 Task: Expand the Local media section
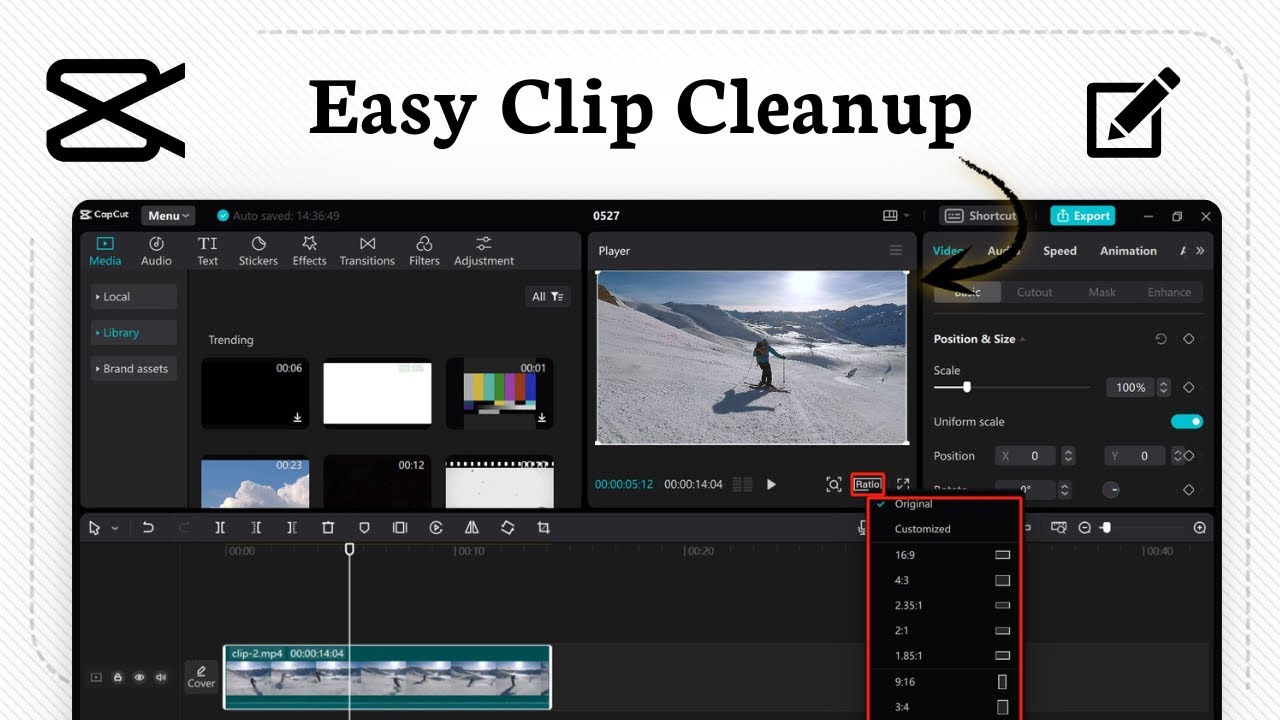click(134, 297)
